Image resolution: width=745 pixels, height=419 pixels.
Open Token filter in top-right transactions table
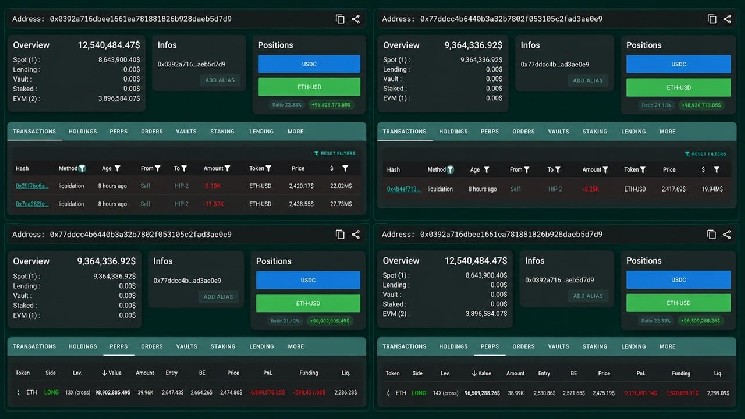coord(643,170)
